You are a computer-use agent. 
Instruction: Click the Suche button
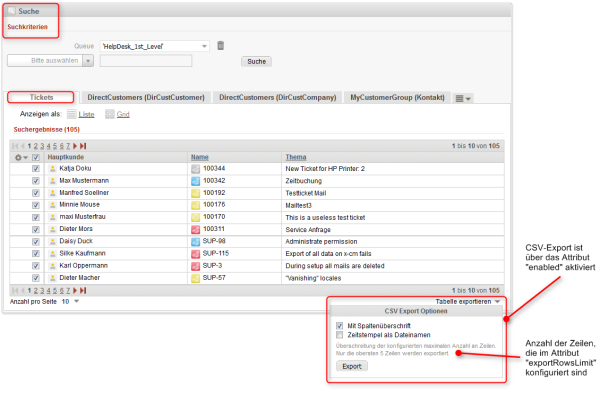(x=256, y=62)
